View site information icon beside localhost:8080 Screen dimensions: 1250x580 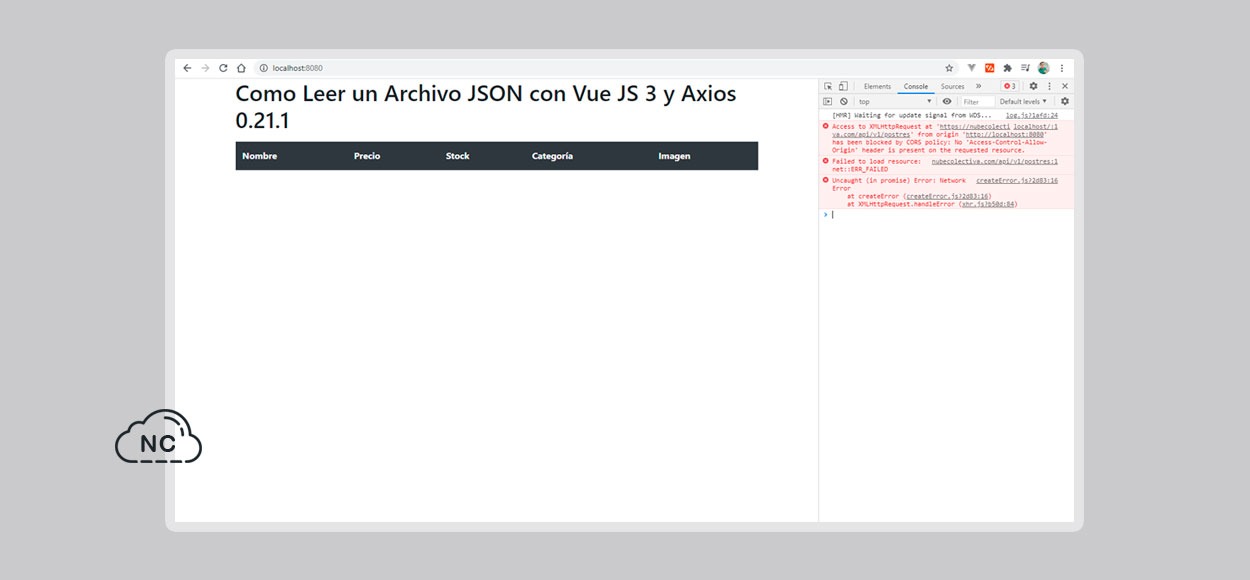264,68
